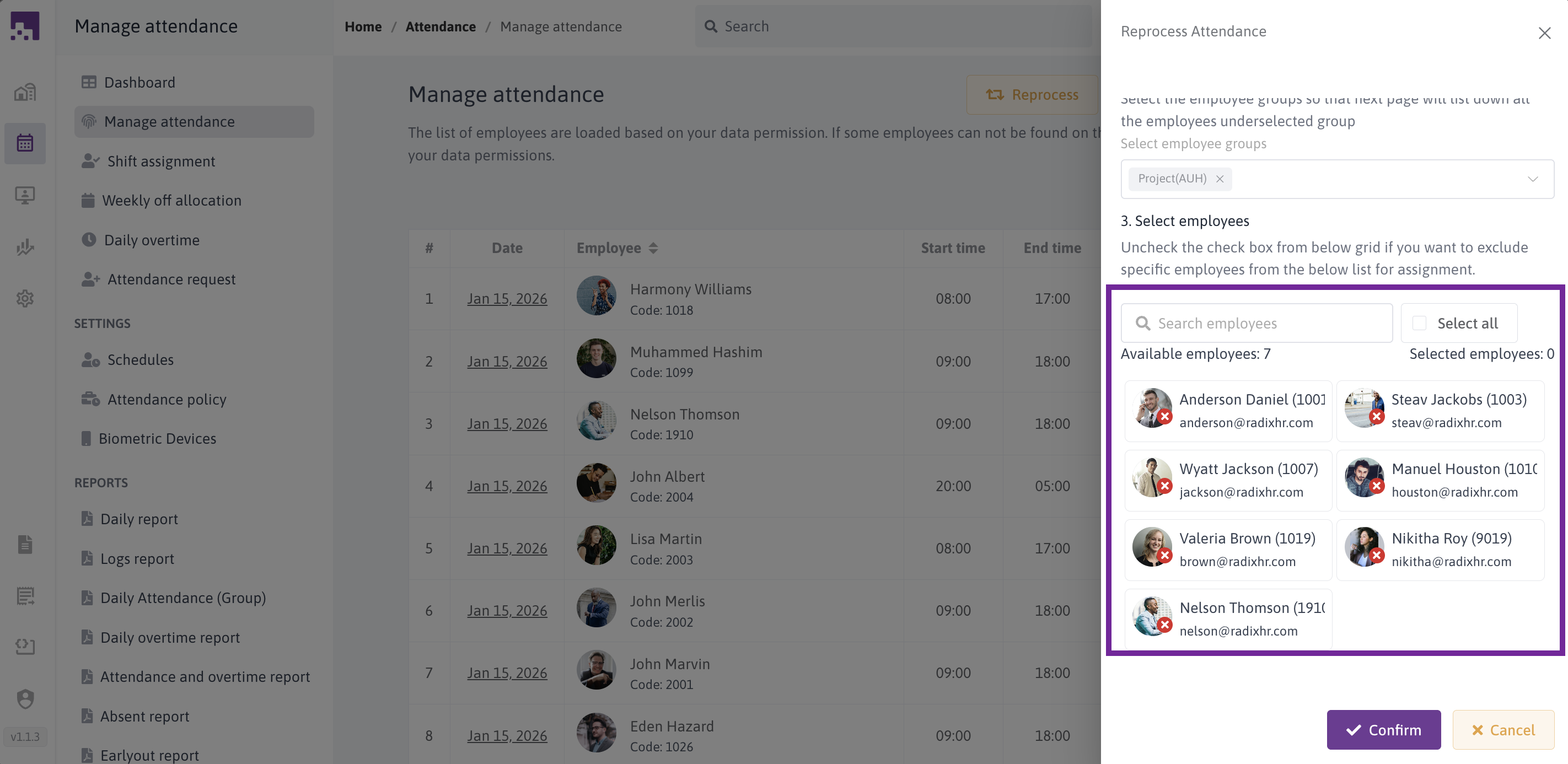The width and height of the screenshot is (1568, 764).
Task: Select employee Nikitha Roy card
Action: point(1440,550)
